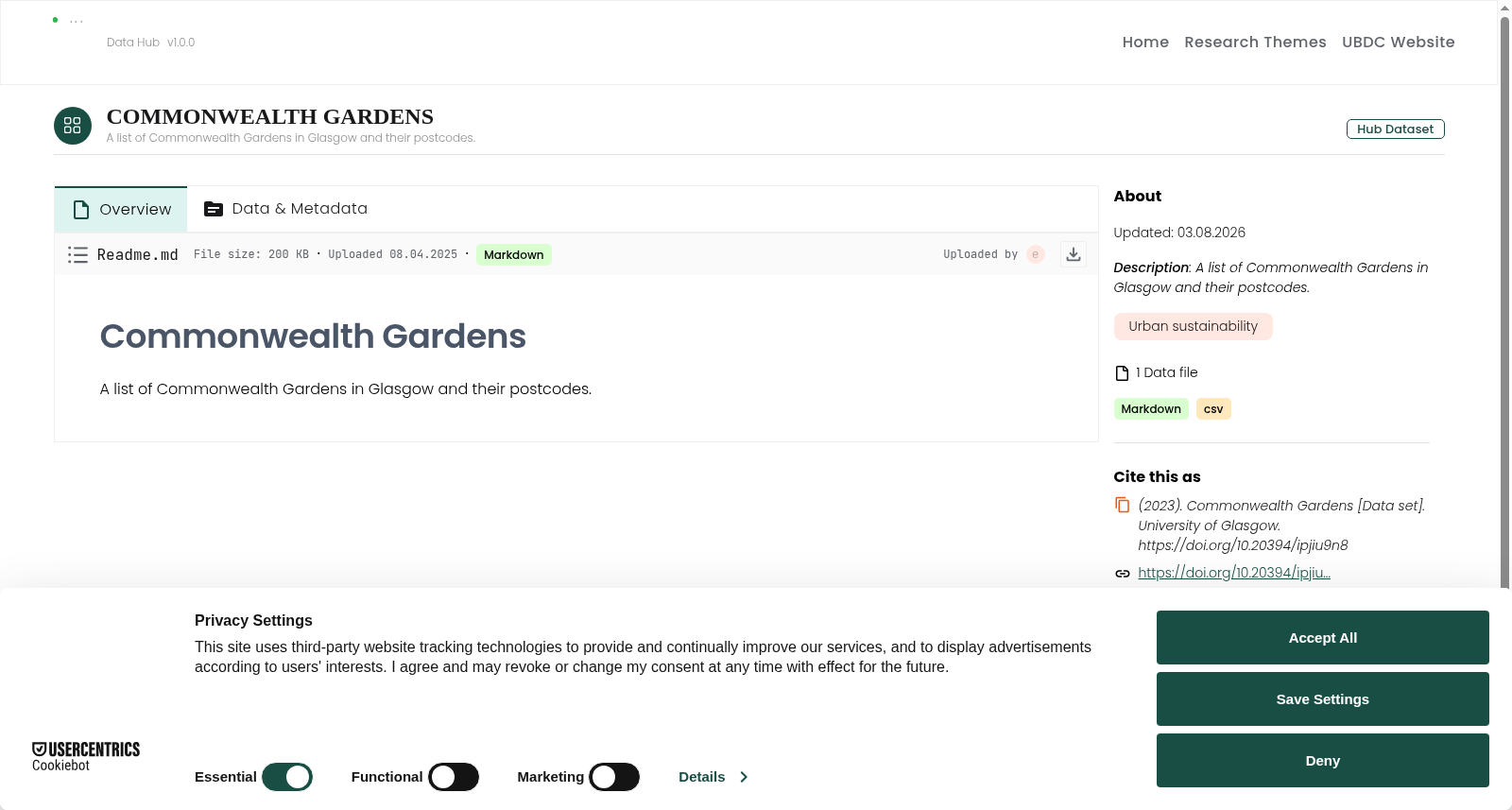Image resolution: width=1512 pixels, height=810 pixels.
Task: Click 'Updated: 03.08.2026' text
Action: [1179, 233]
